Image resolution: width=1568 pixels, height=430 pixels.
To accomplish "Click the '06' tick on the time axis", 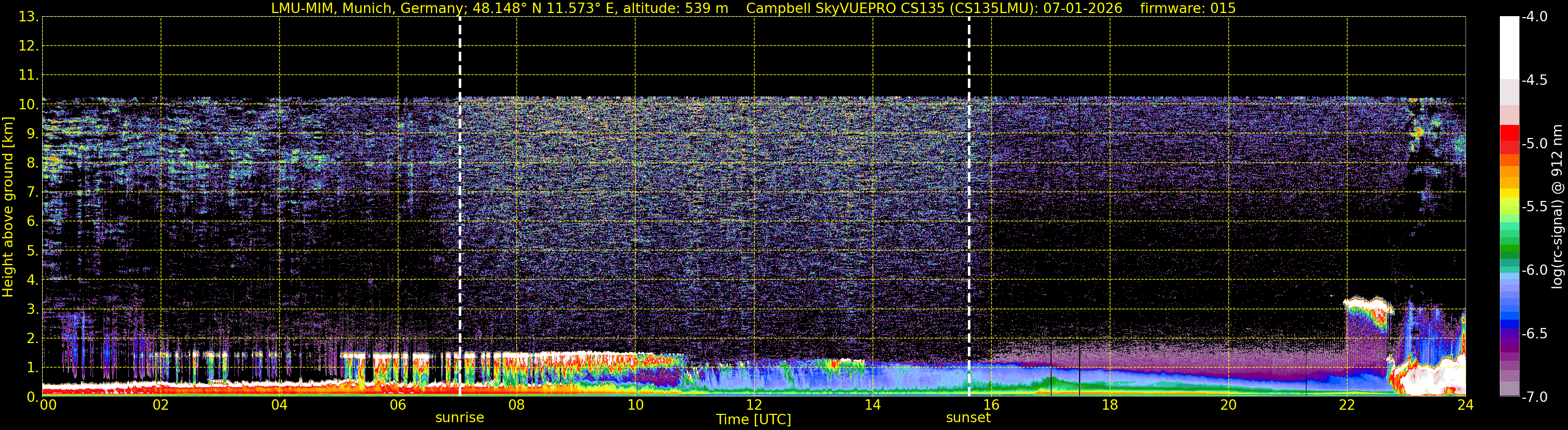I will point(398,405).
